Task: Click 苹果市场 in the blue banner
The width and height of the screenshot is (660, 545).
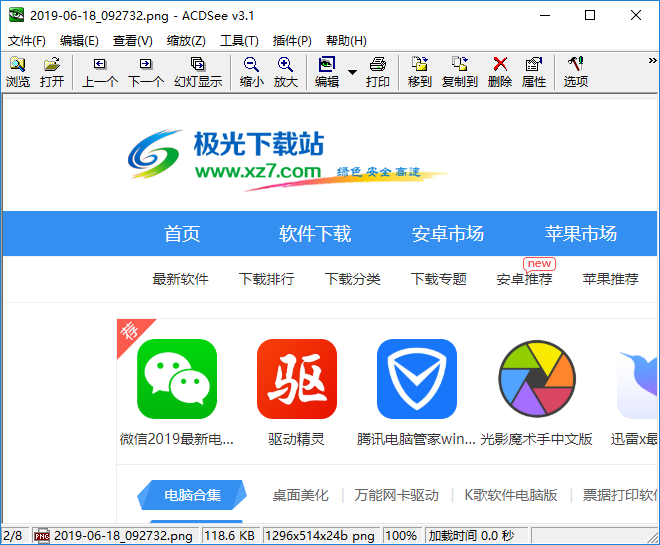Action: pyautogui.click(x=581, y=234)
